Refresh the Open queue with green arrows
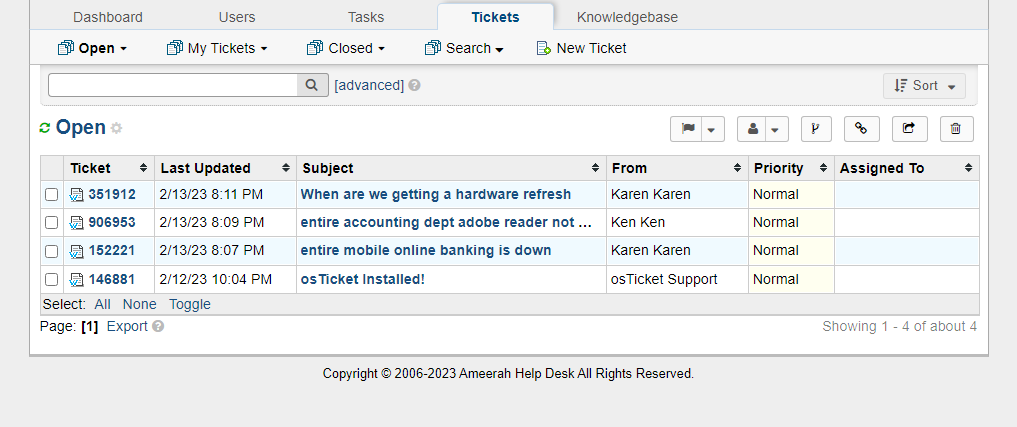This screenshot has height=427, width=1017. click(45, 128)
